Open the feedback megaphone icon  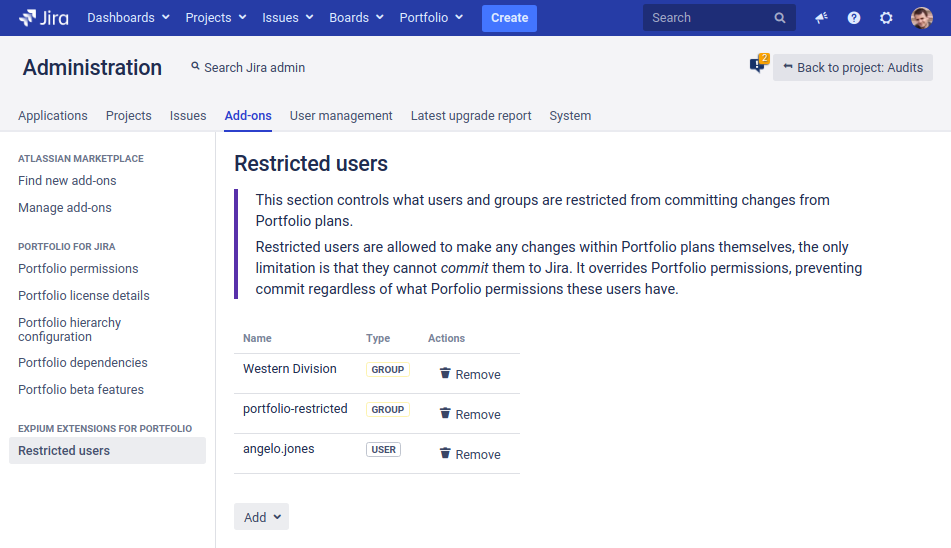[x=821, y=18]
